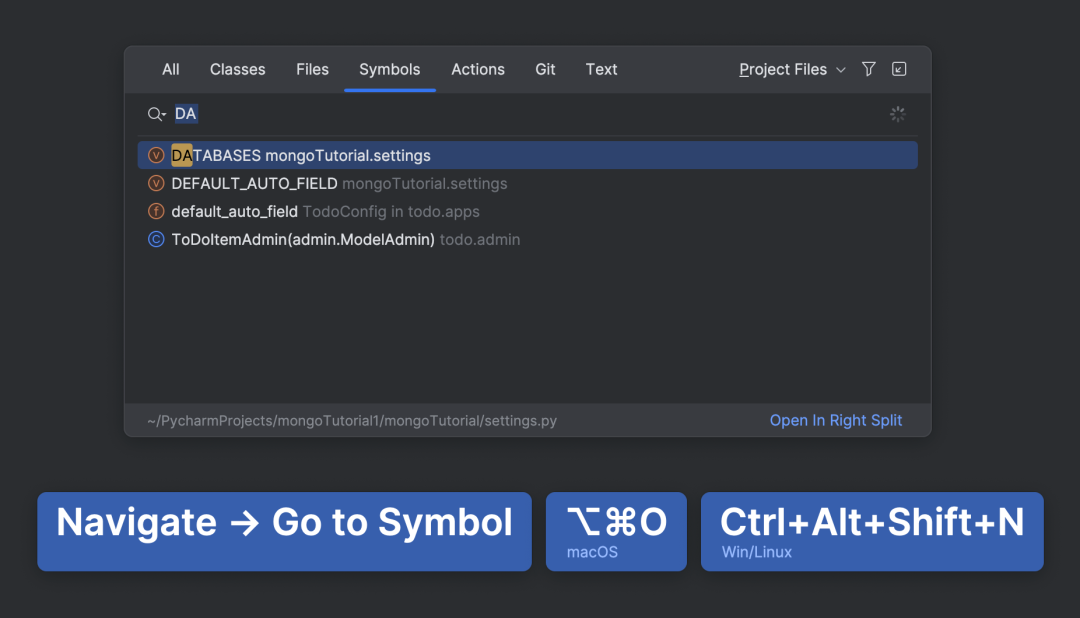1080x618 pixels.
Task: Select the ToDoItemAdmin(admin.ModelAdmin) result
Action: (x=528, y=240)
